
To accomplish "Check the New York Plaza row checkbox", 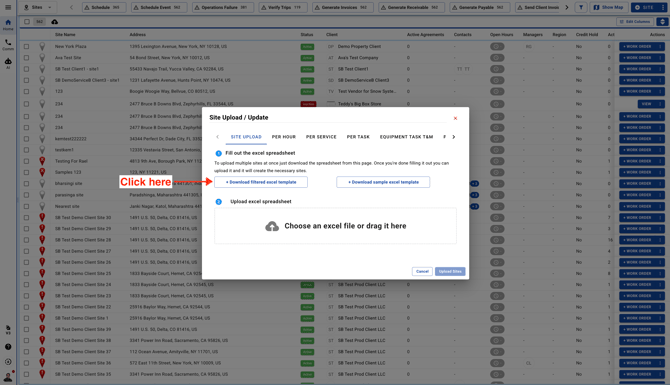I will click(x=26, y=47).
